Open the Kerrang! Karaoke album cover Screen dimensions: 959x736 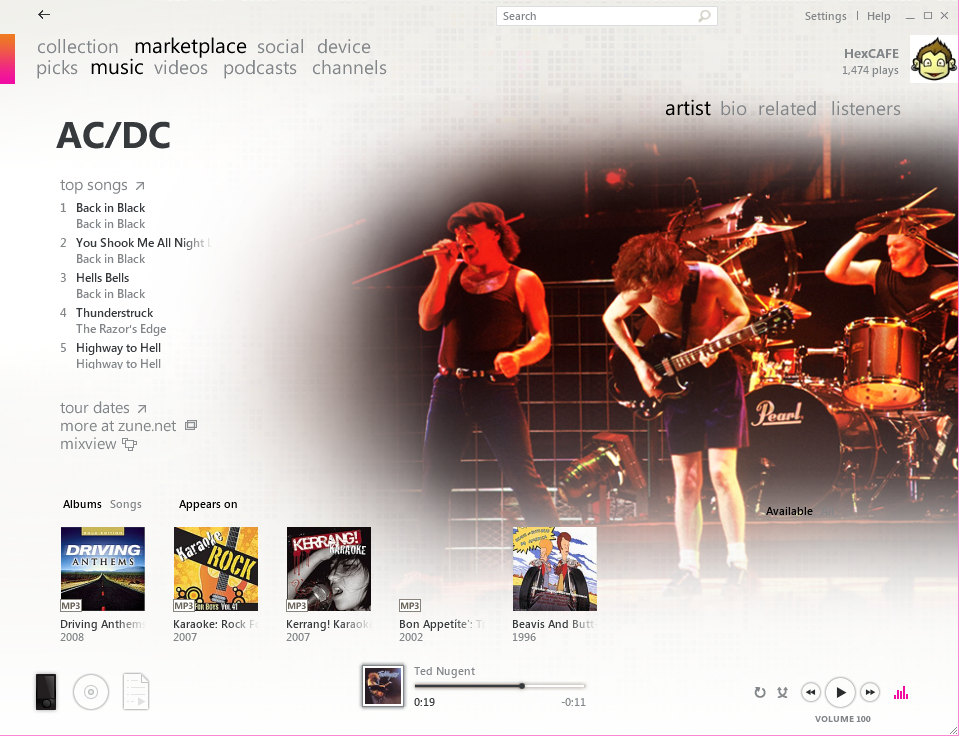pyautogui.click(x=328, y=569)
